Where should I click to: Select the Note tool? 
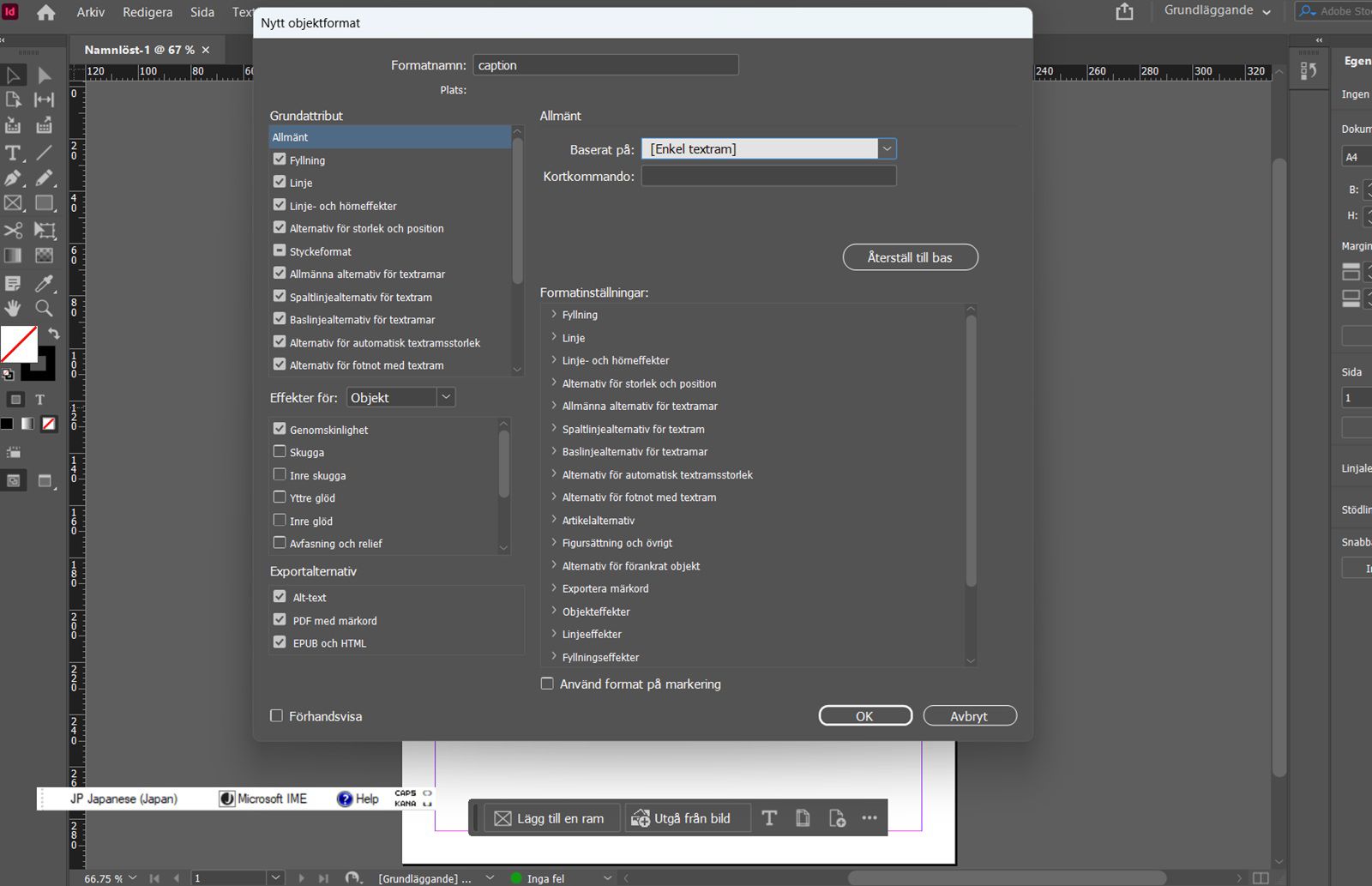(14, 283)
